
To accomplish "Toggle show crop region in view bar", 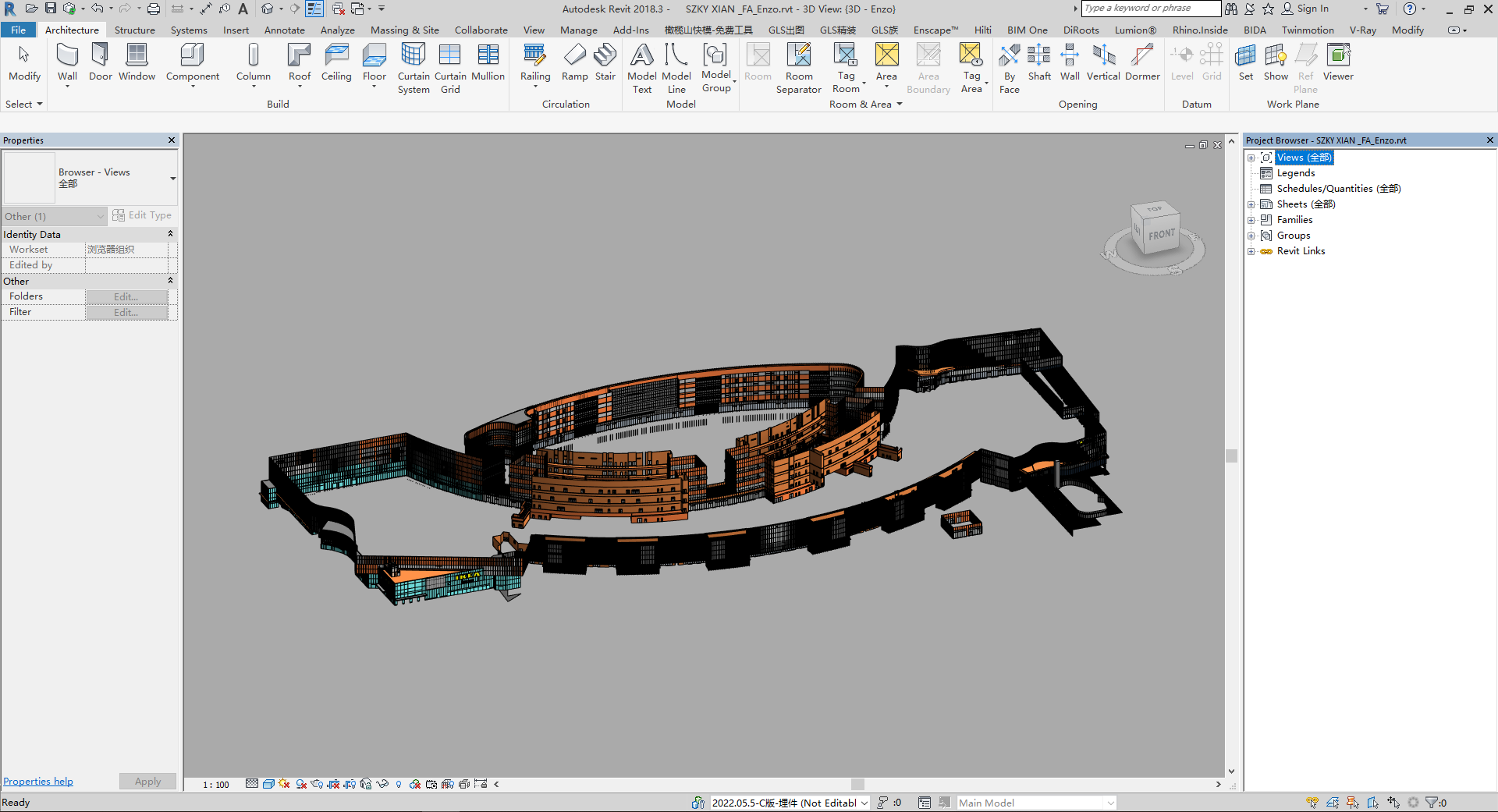I will (350, 784).
